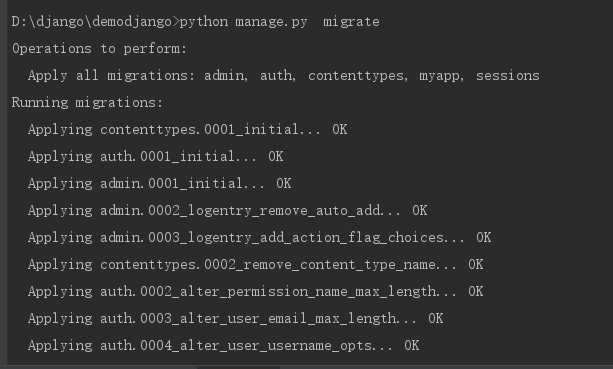Screen dimensions: 613x369
Task: Click 'contenttypes' in the Apply all migrations line
Action: pos(356,76)
